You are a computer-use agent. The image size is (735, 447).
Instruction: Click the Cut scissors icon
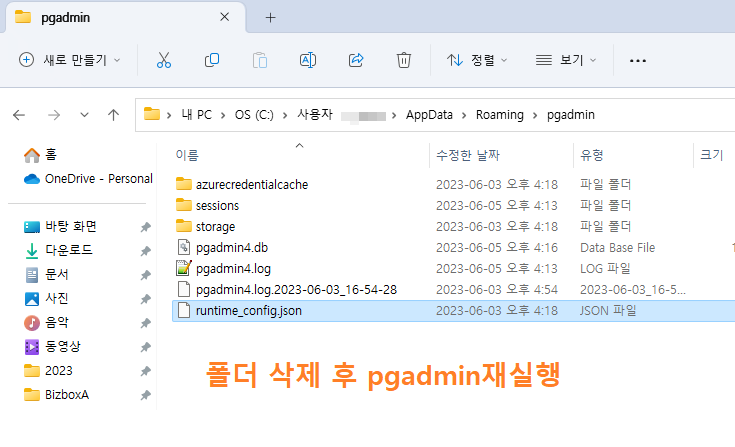pyautogui.click(x=164, y=60)
